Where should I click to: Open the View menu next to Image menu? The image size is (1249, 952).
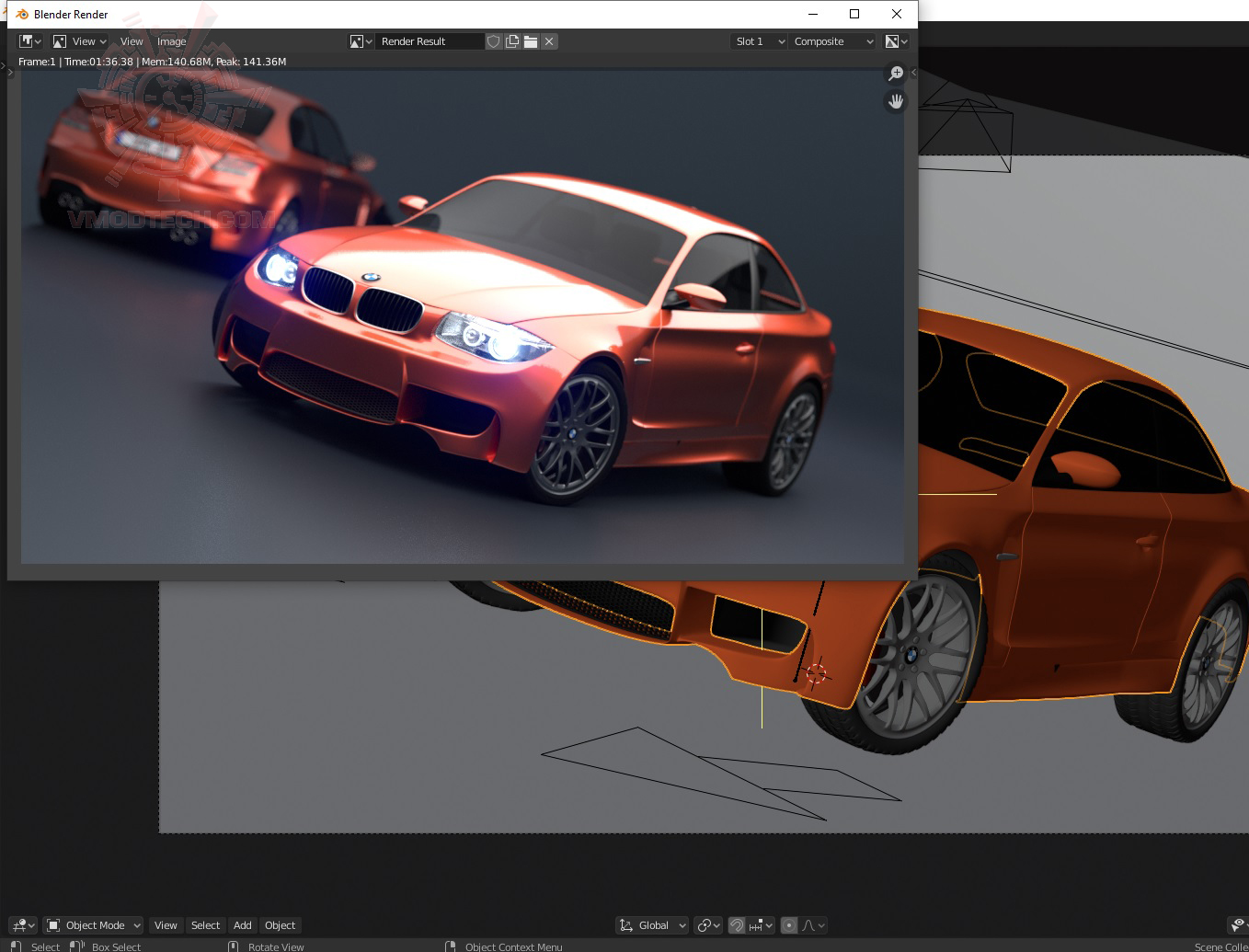coord(132,41)
